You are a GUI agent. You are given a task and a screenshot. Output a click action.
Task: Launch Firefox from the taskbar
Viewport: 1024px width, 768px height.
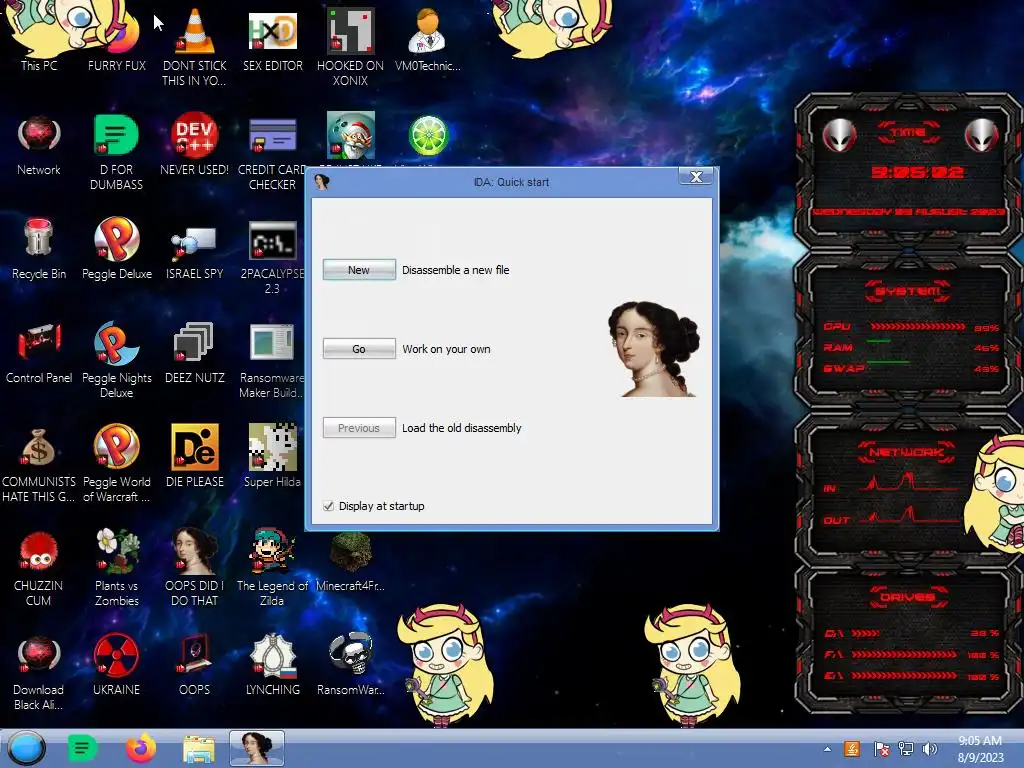click(x=141, y=748)
